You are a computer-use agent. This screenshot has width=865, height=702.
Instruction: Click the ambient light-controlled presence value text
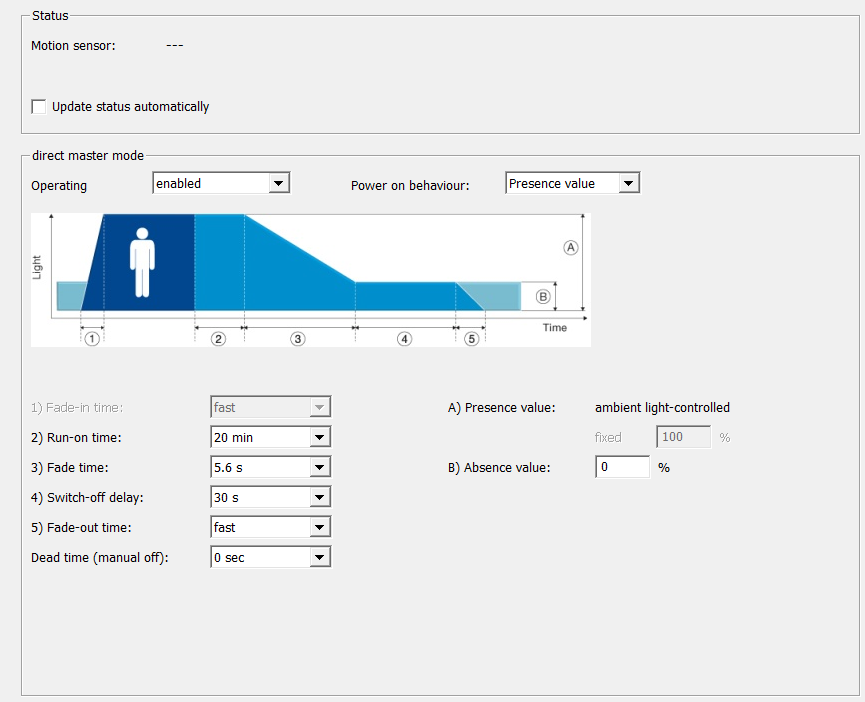coord(662,407)
